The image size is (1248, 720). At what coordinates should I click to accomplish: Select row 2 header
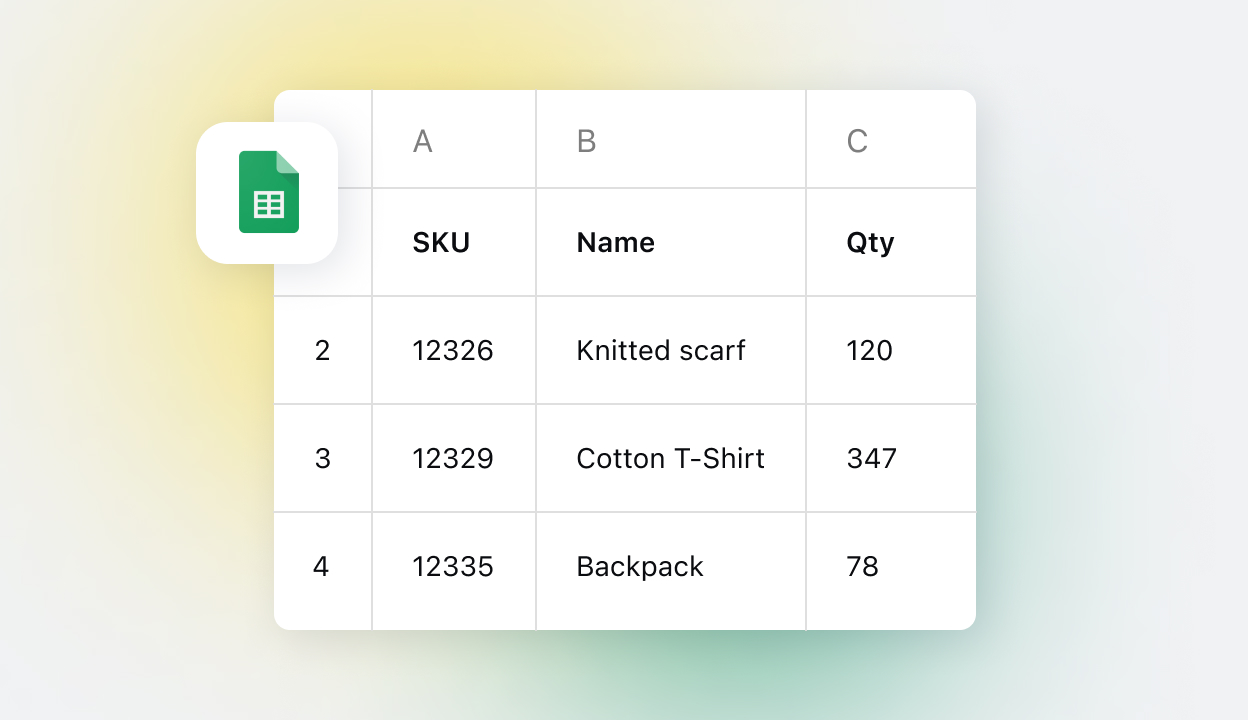[322, 350]
